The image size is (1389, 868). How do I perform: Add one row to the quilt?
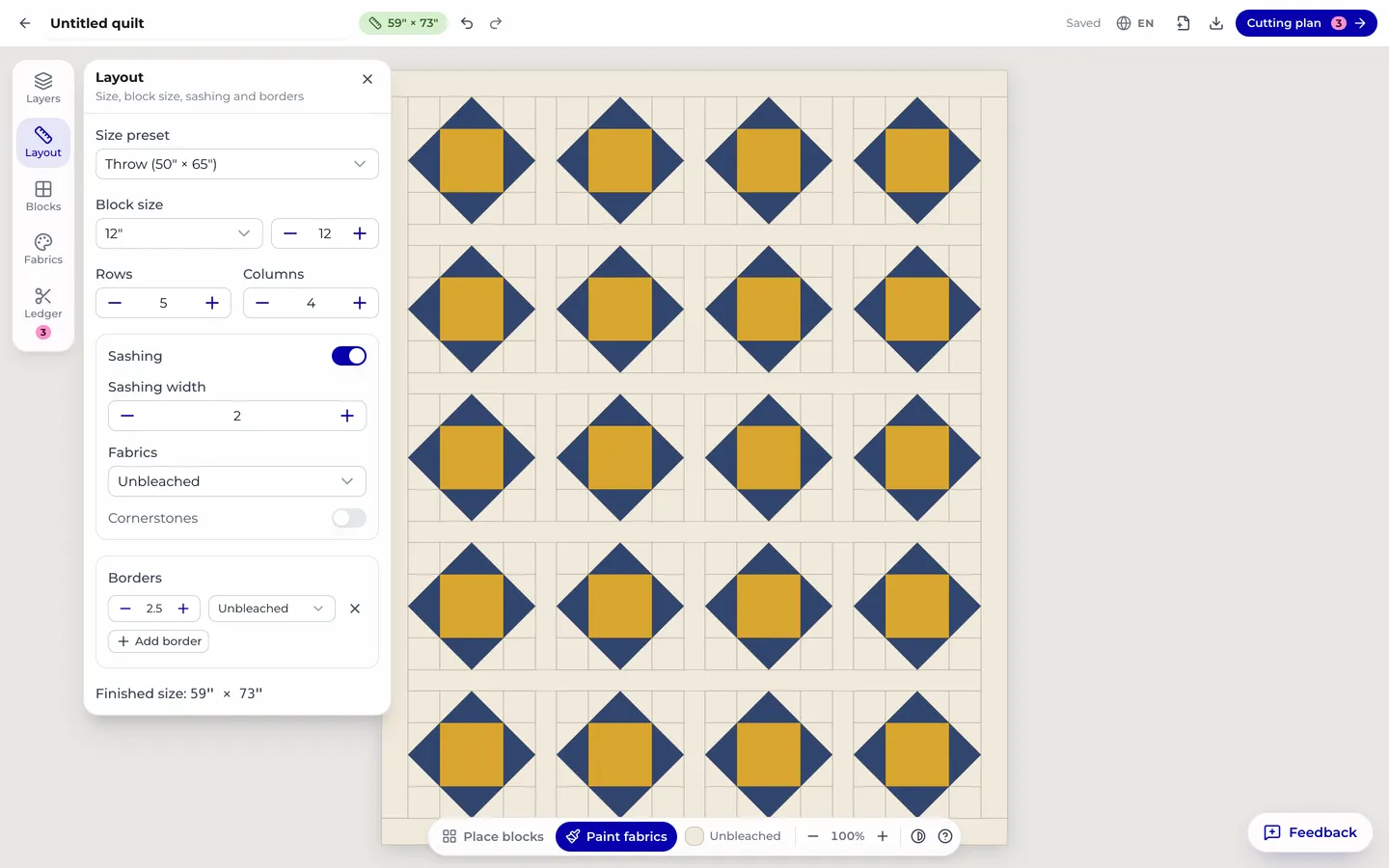(212, 303)
